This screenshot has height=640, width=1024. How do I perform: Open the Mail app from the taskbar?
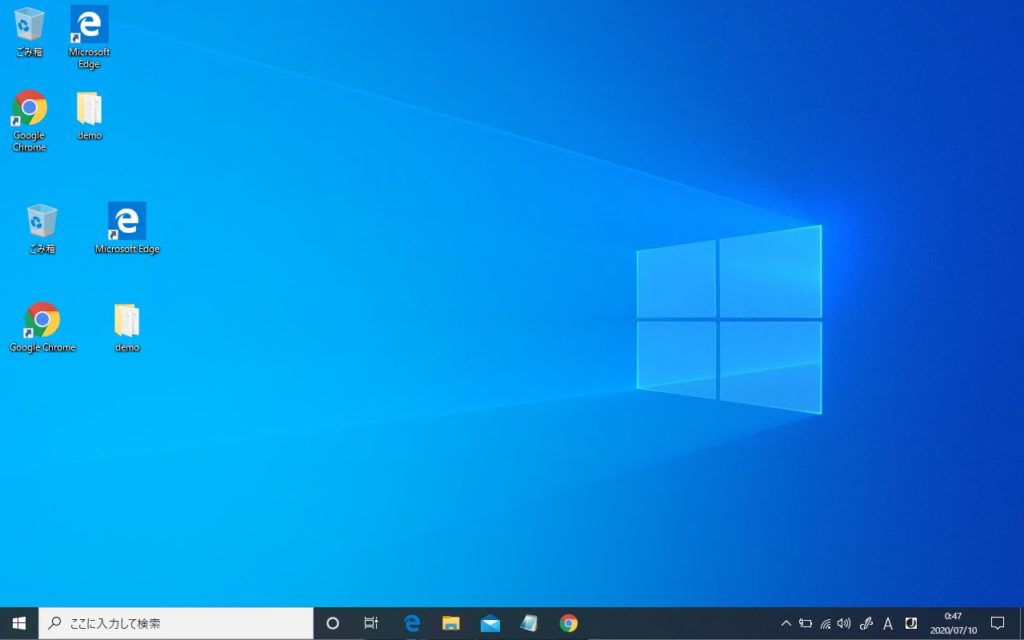coord(490,622)
